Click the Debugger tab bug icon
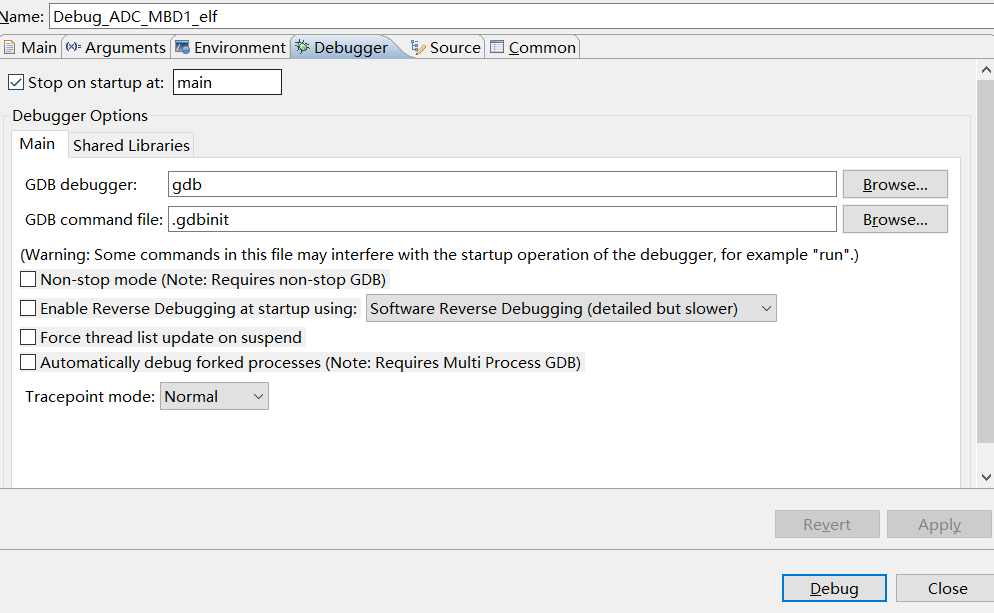994x613 pixels. point(302,47)
